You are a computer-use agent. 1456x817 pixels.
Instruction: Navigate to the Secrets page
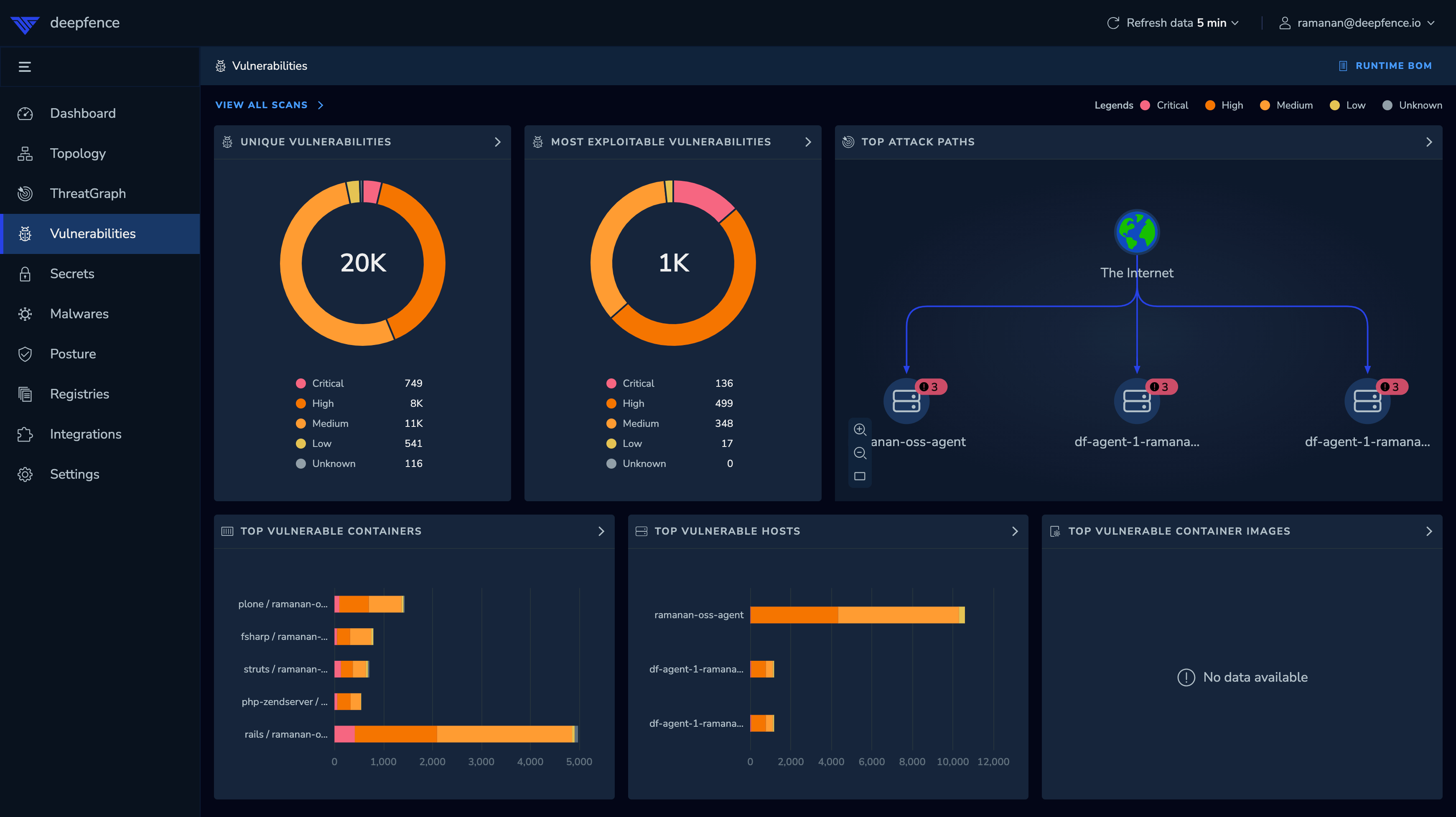100,274
